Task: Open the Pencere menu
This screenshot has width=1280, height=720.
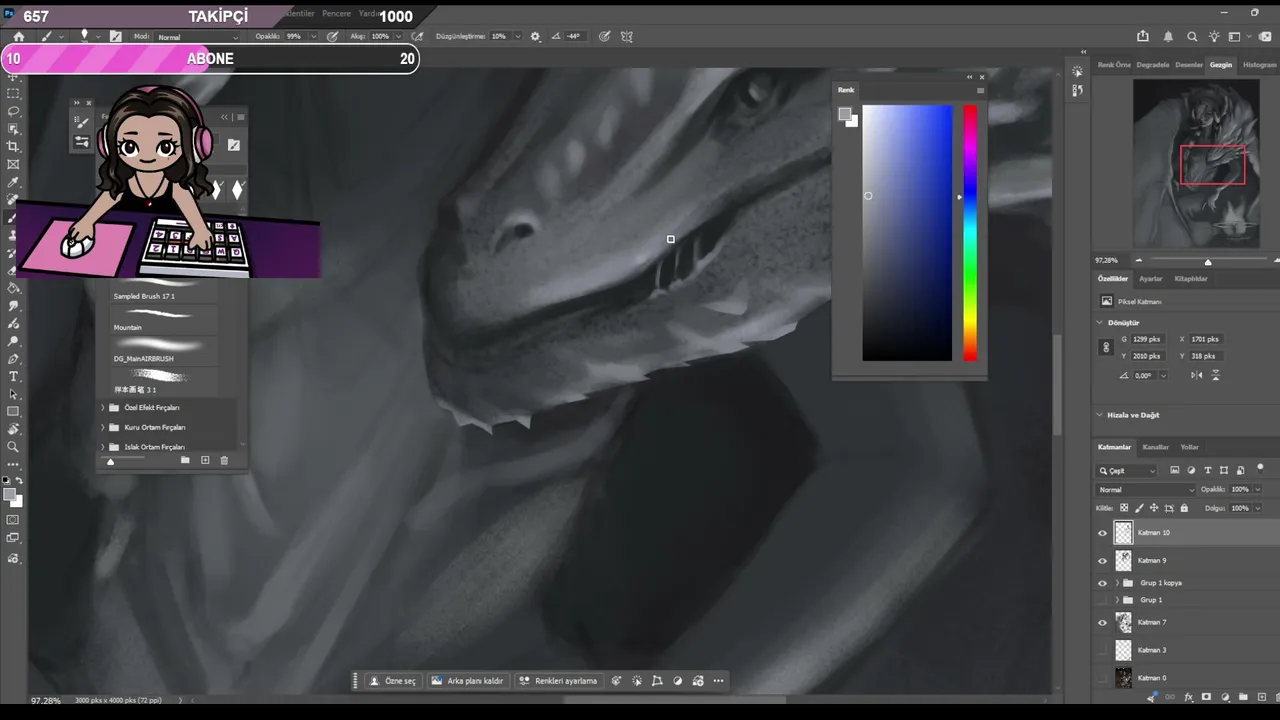Action: coord(336,14)
